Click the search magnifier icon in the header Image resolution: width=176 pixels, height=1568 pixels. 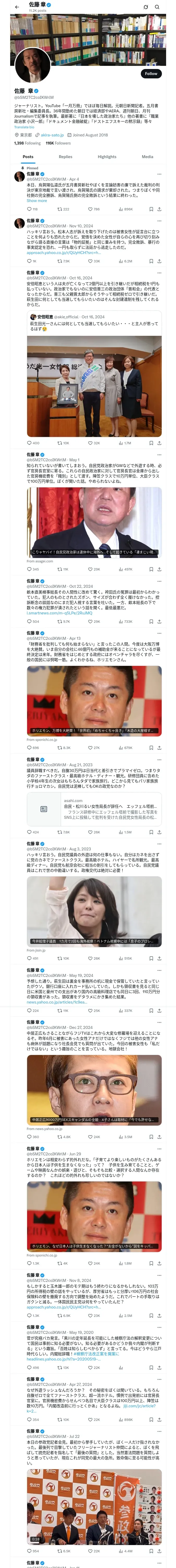click(x=157, y=7)
